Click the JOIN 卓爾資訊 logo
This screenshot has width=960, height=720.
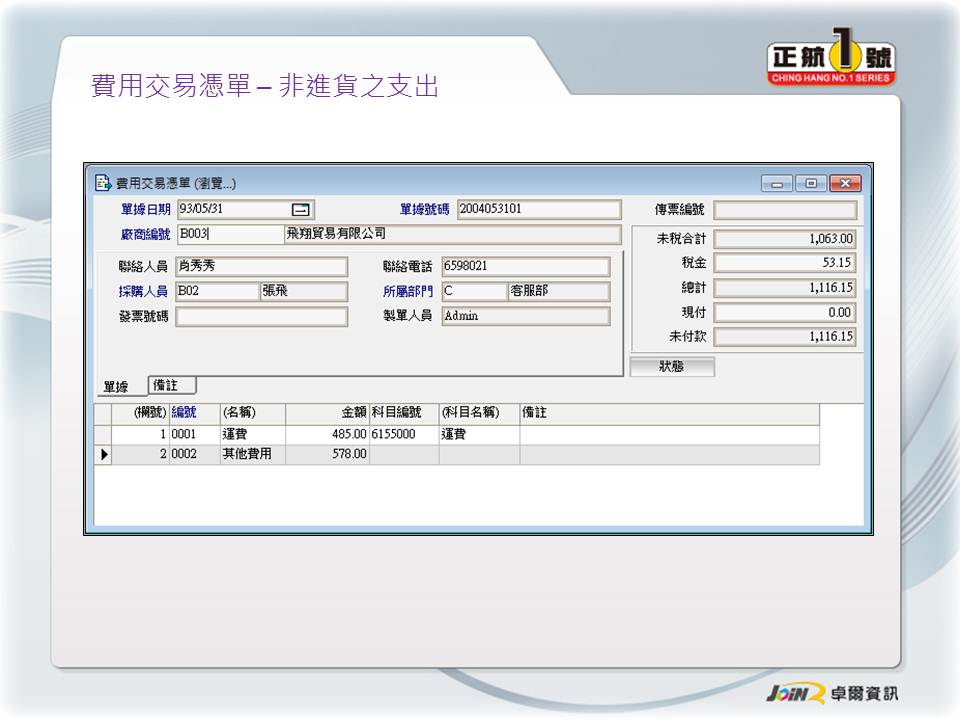(x=831, y=693)
